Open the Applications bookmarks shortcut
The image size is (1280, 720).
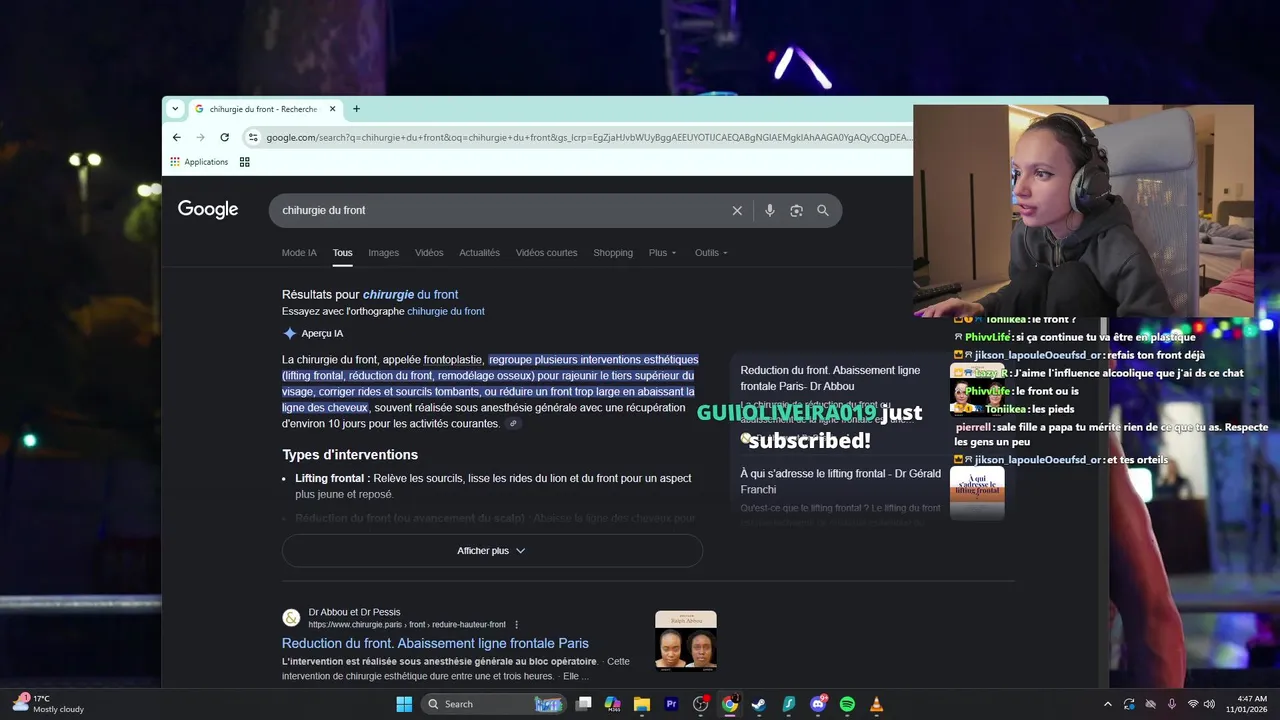tap(199, 162)
